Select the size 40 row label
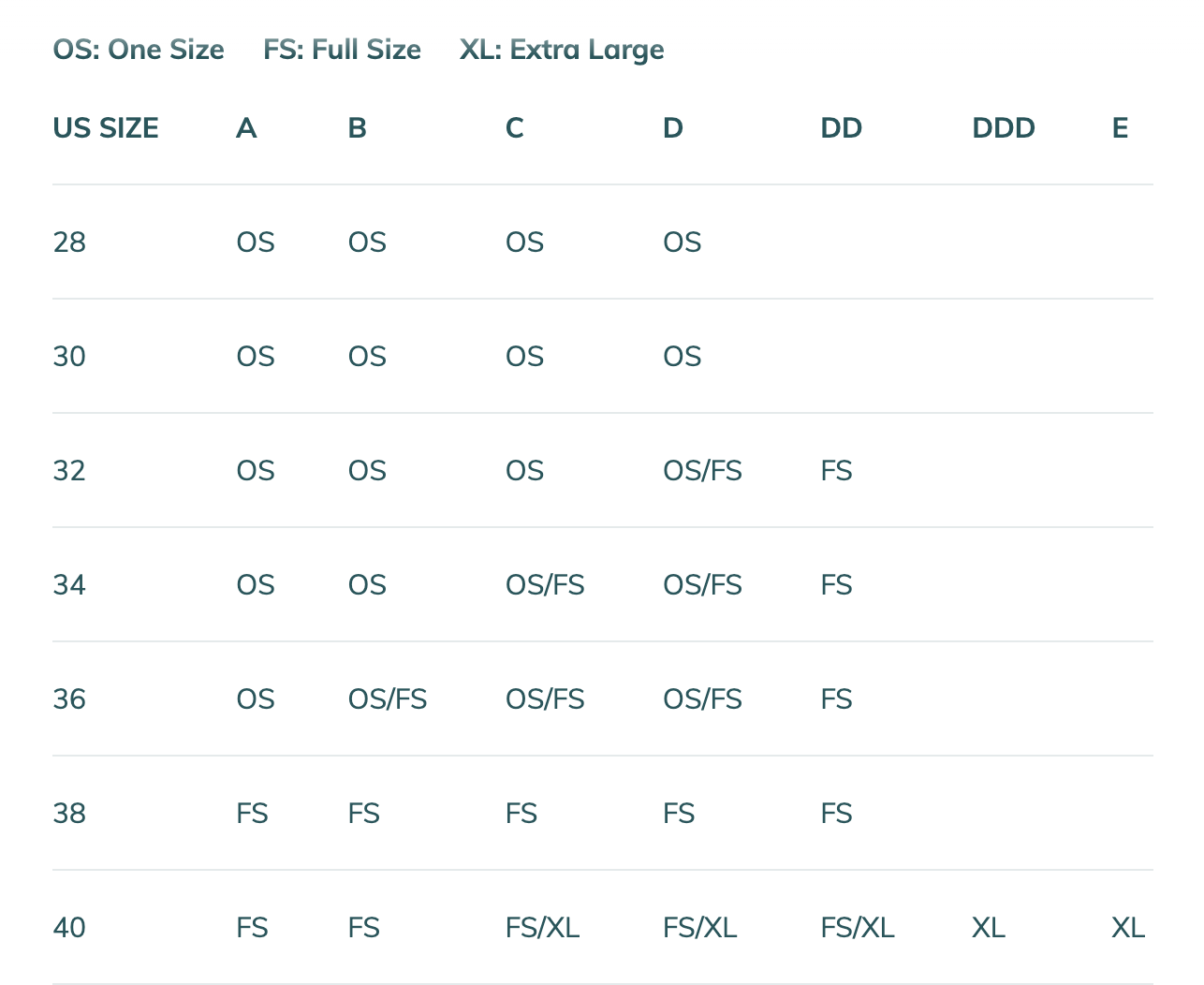Screen dimensions: 1204x985 pos(69,928)
